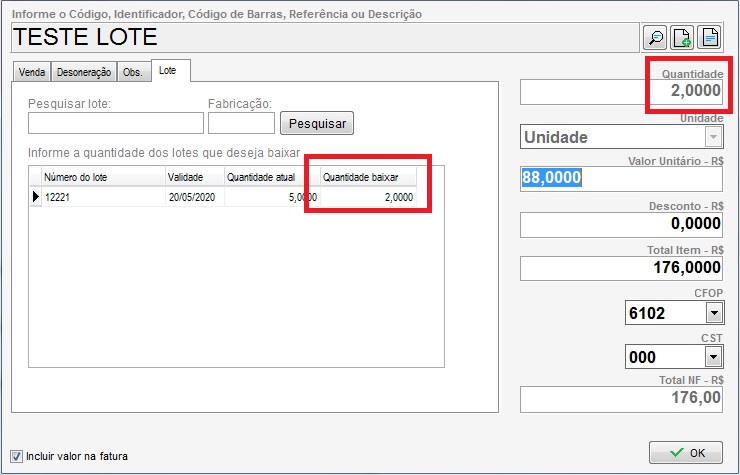Expand the CFOP 6102 dropdown
Image resolution: width=740 pixels, height=475 pixels.
(x=713, y=313)
